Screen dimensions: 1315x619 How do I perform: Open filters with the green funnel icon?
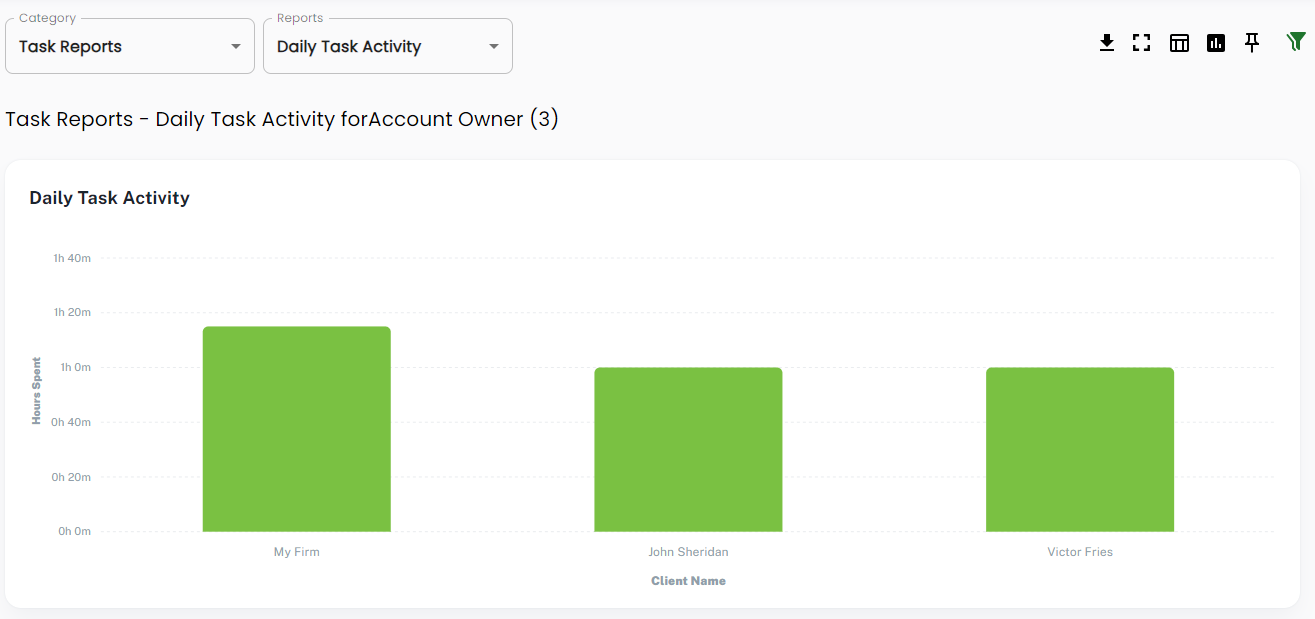tap(1296, 42)
